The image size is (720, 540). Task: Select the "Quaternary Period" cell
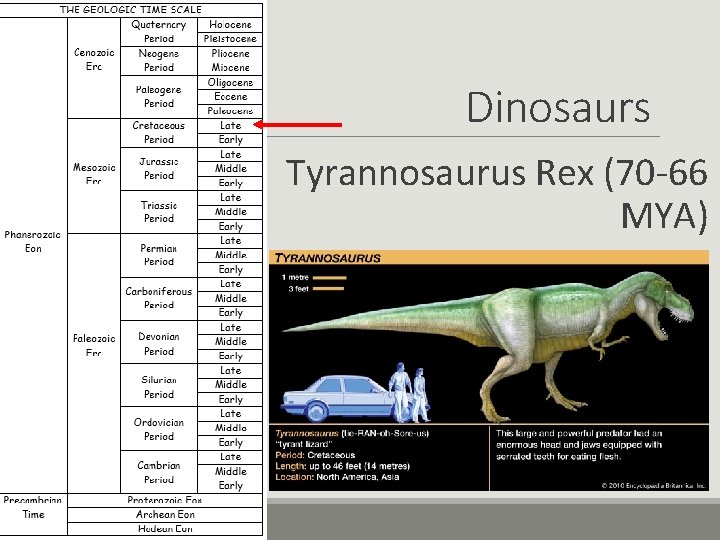(x=159, y=32)
